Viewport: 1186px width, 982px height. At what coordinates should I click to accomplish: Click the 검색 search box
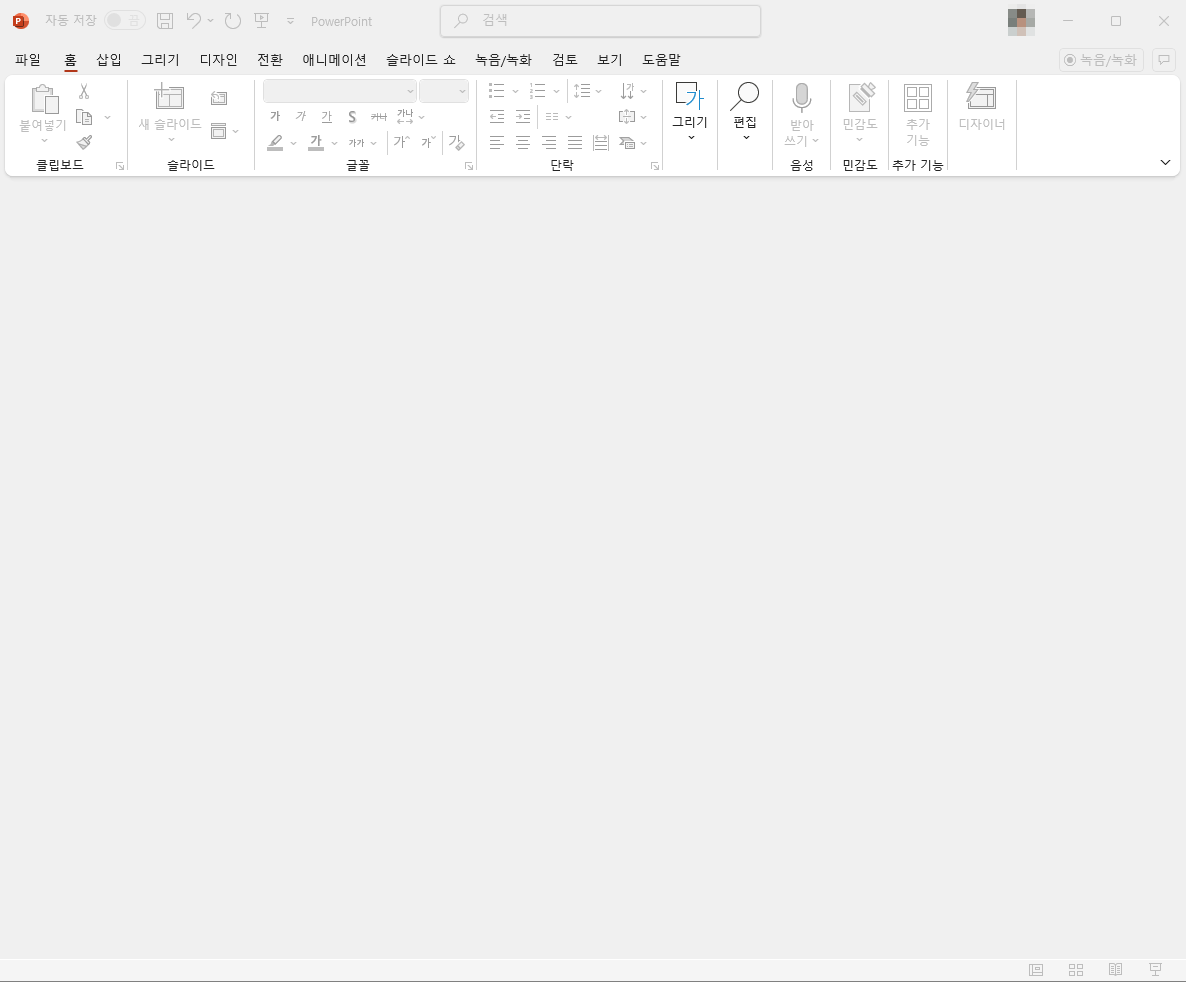(x=601, y=21)
